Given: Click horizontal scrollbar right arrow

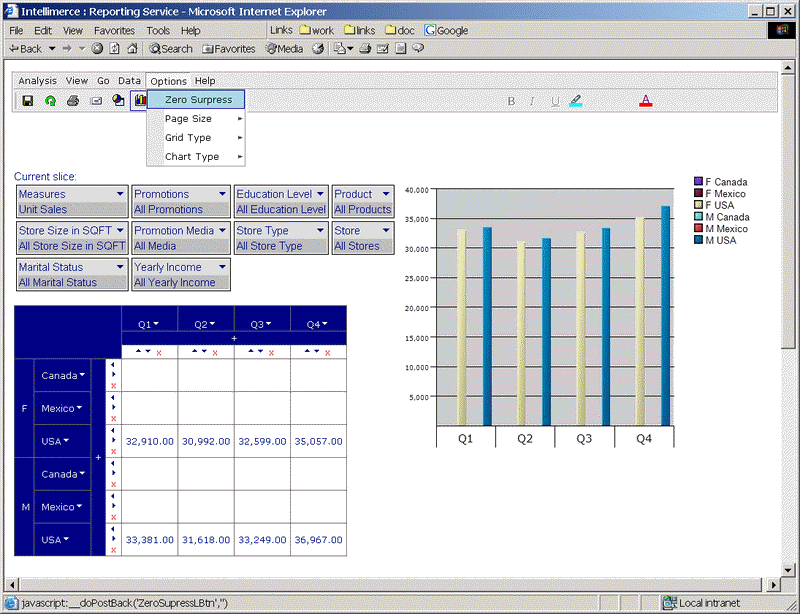Looking at the screenshot, I should tap(774, 585).
